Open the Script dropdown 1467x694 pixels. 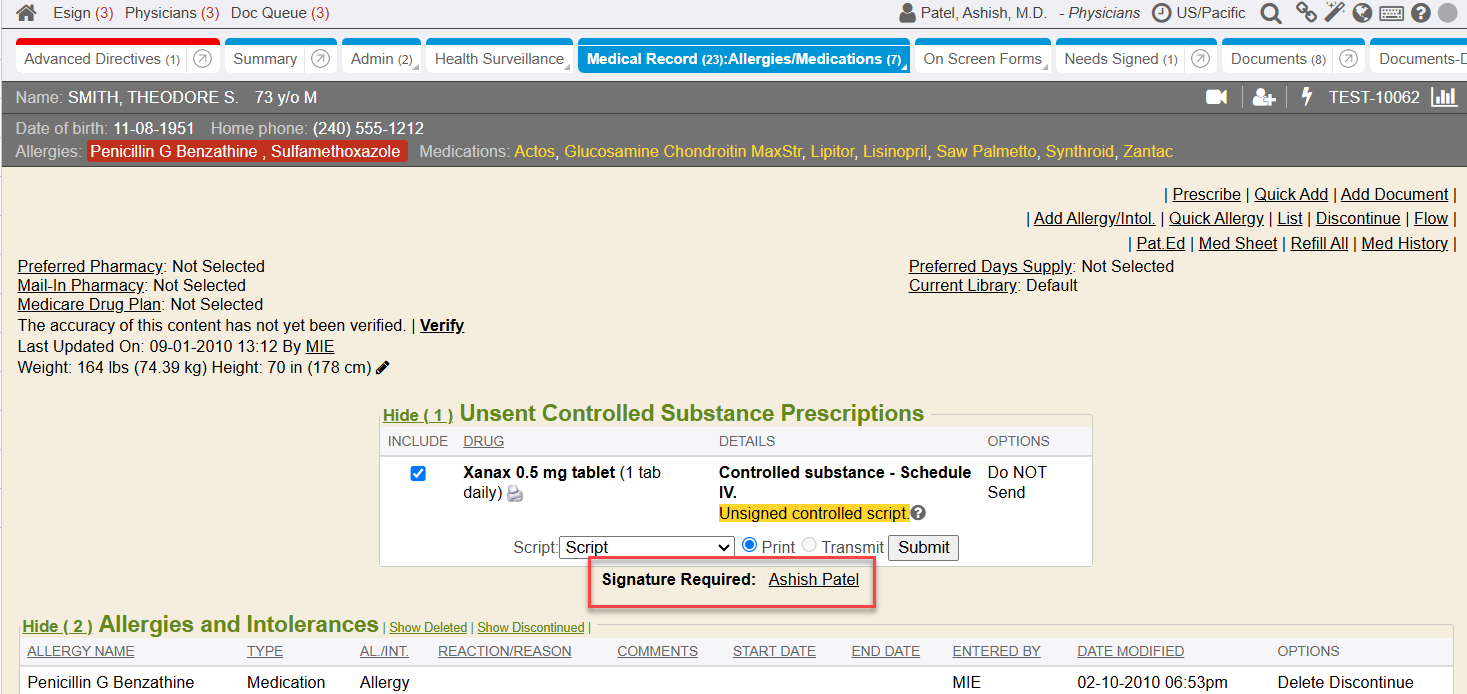coord(647,547)
